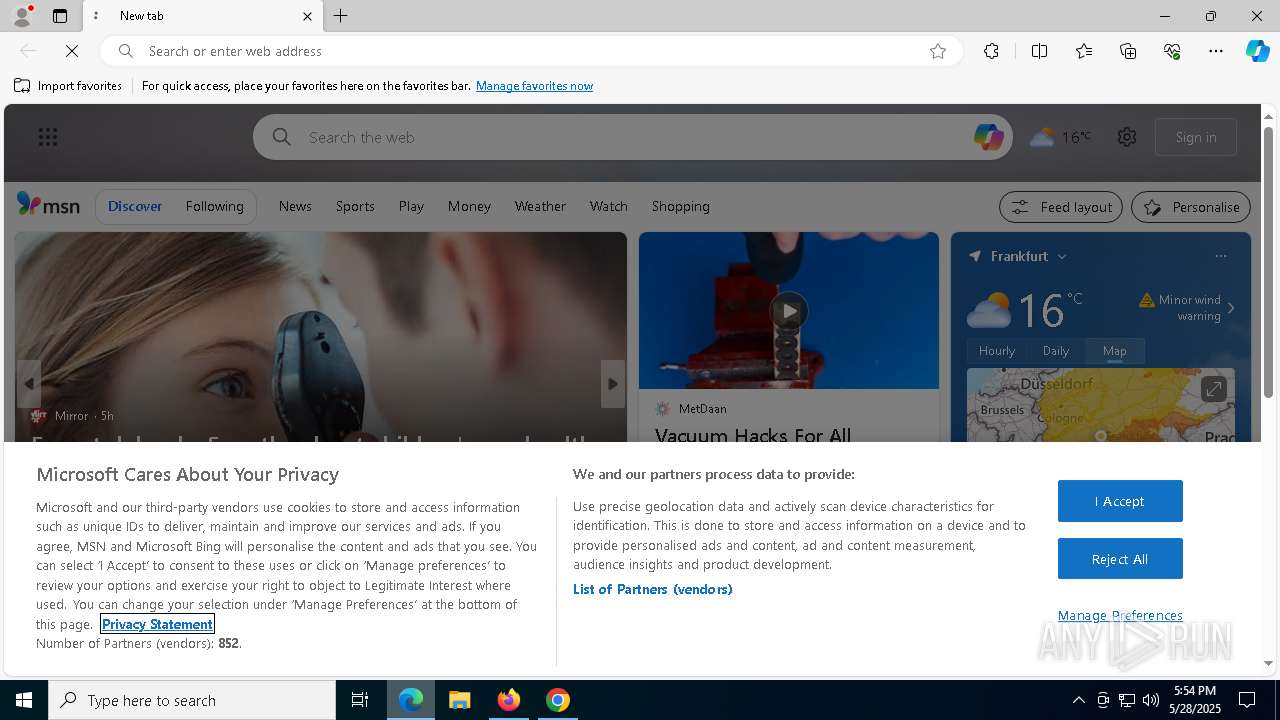1280x720 pixels.
Task: Open the Play section
Action: 411,206
